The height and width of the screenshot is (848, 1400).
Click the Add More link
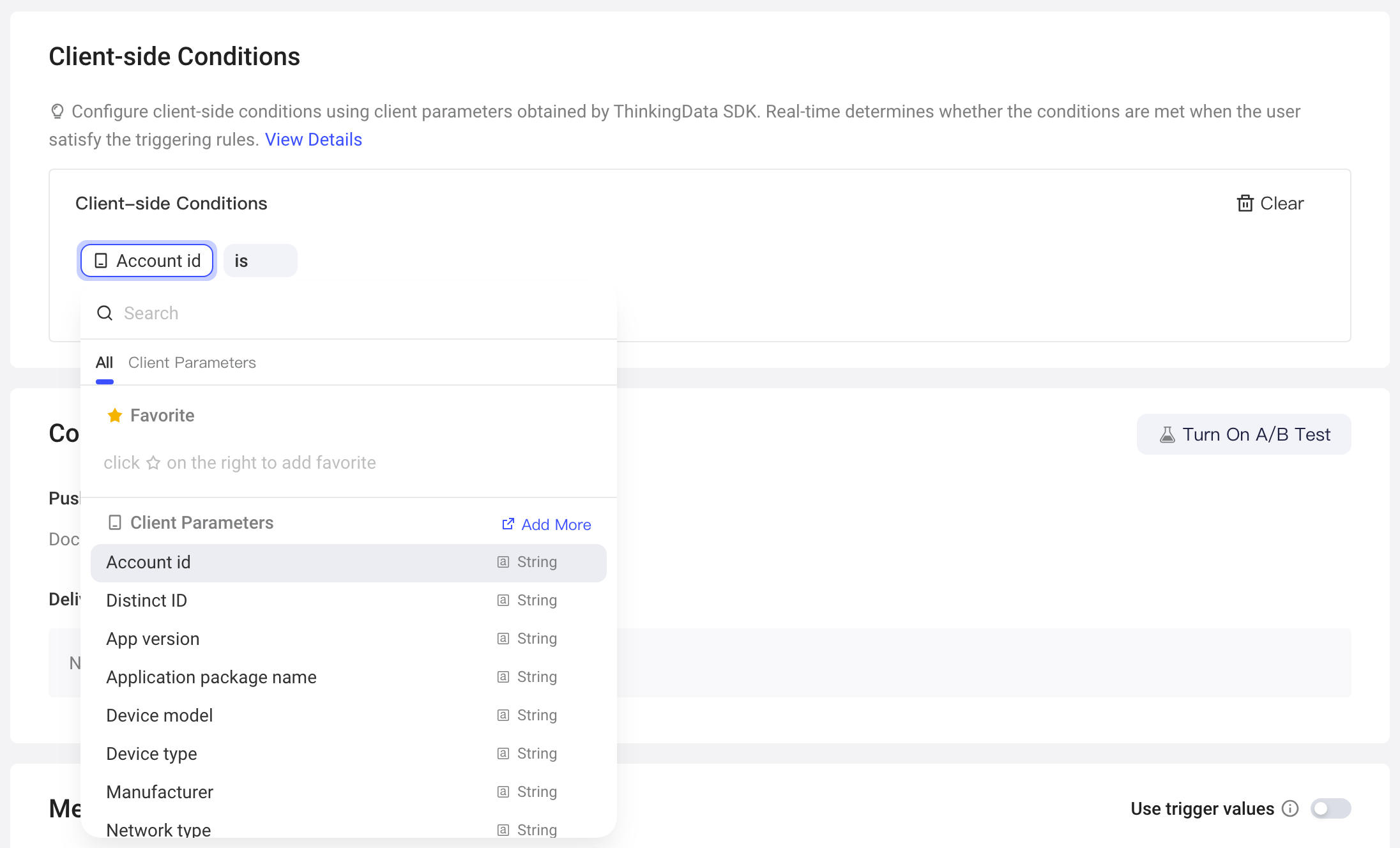pyautogui.click(x=546, y=524)
